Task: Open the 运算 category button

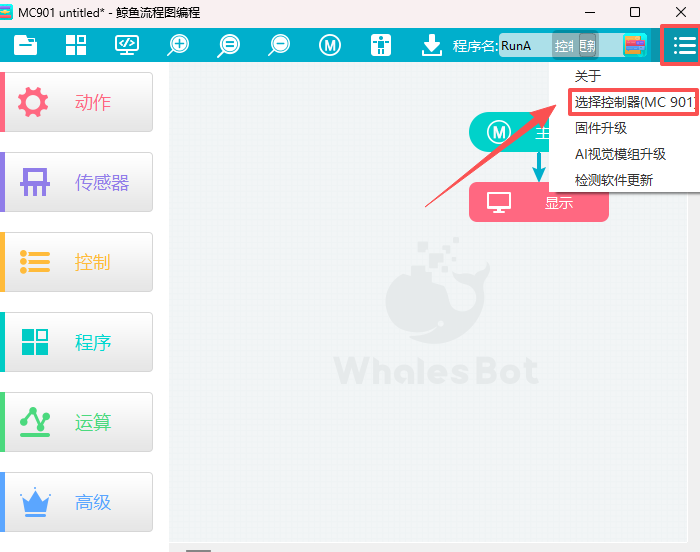Action: click(x=78, y=422)
